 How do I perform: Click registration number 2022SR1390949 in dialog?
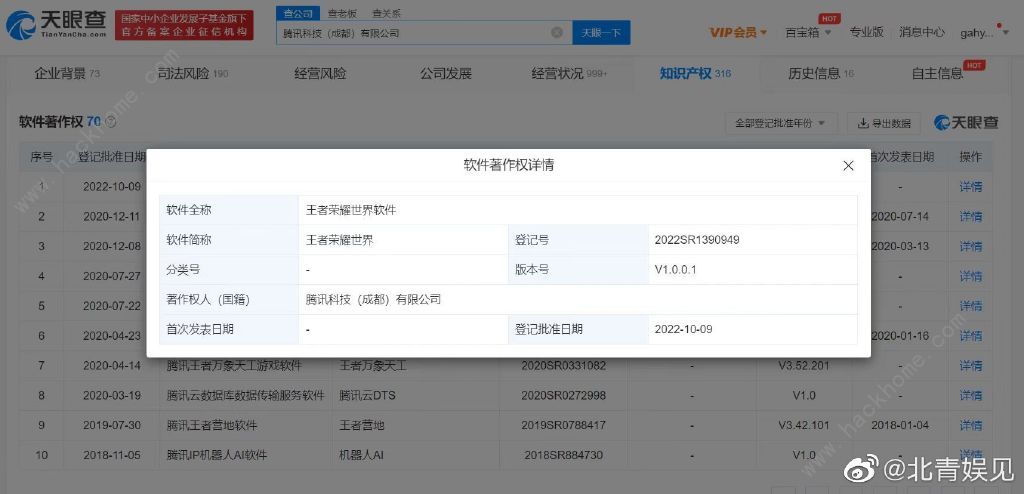[697, 240]
